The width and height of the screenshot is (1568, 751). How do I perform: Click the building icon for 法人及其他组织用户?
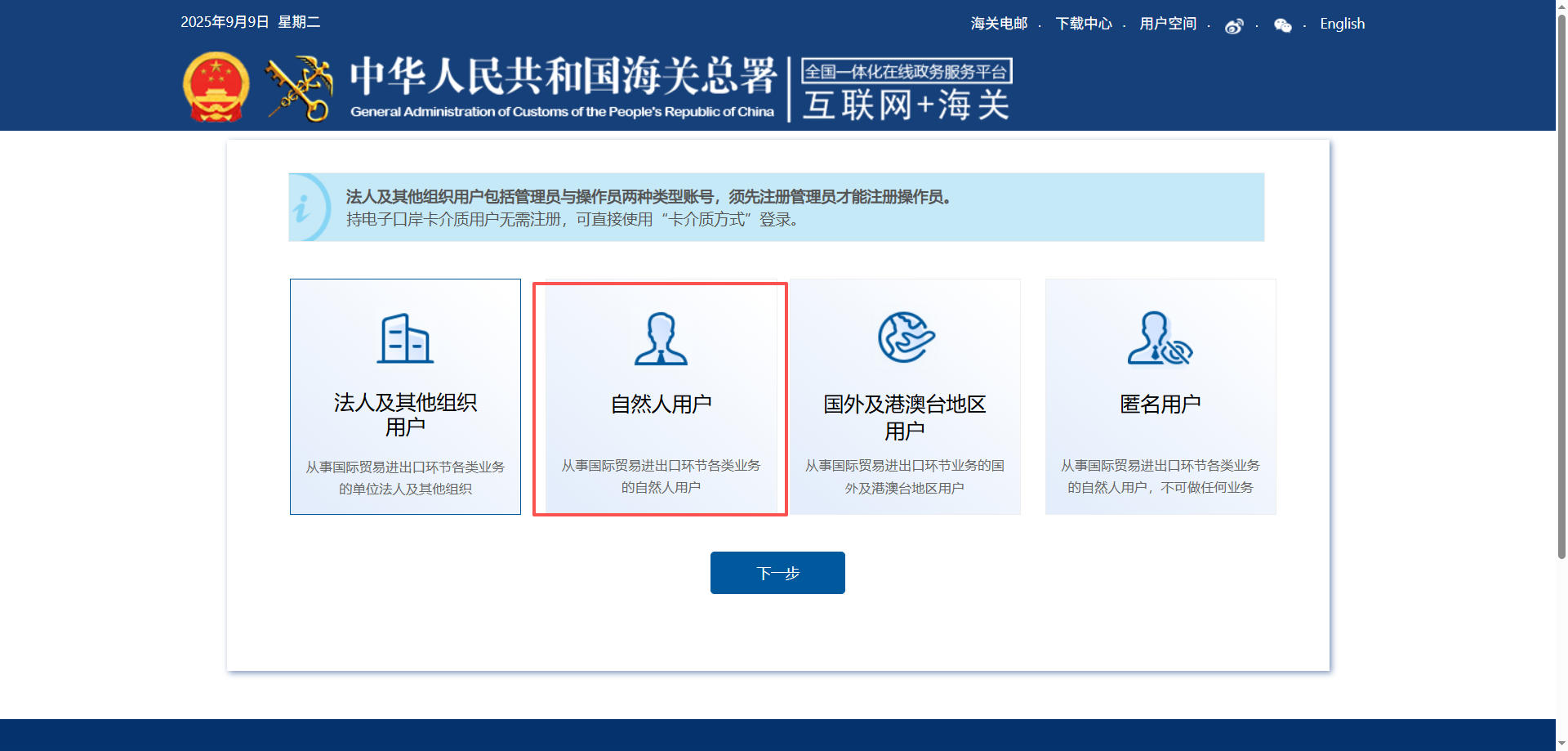[405, 338]
